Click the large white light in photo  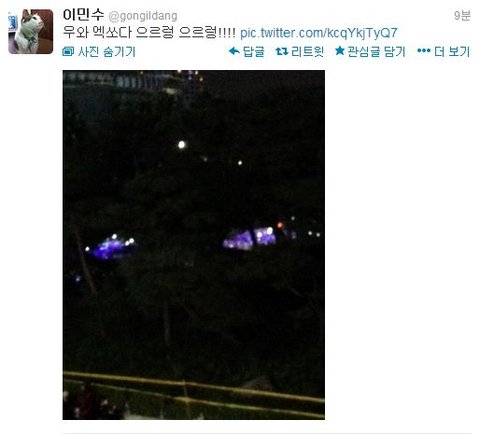182,145
